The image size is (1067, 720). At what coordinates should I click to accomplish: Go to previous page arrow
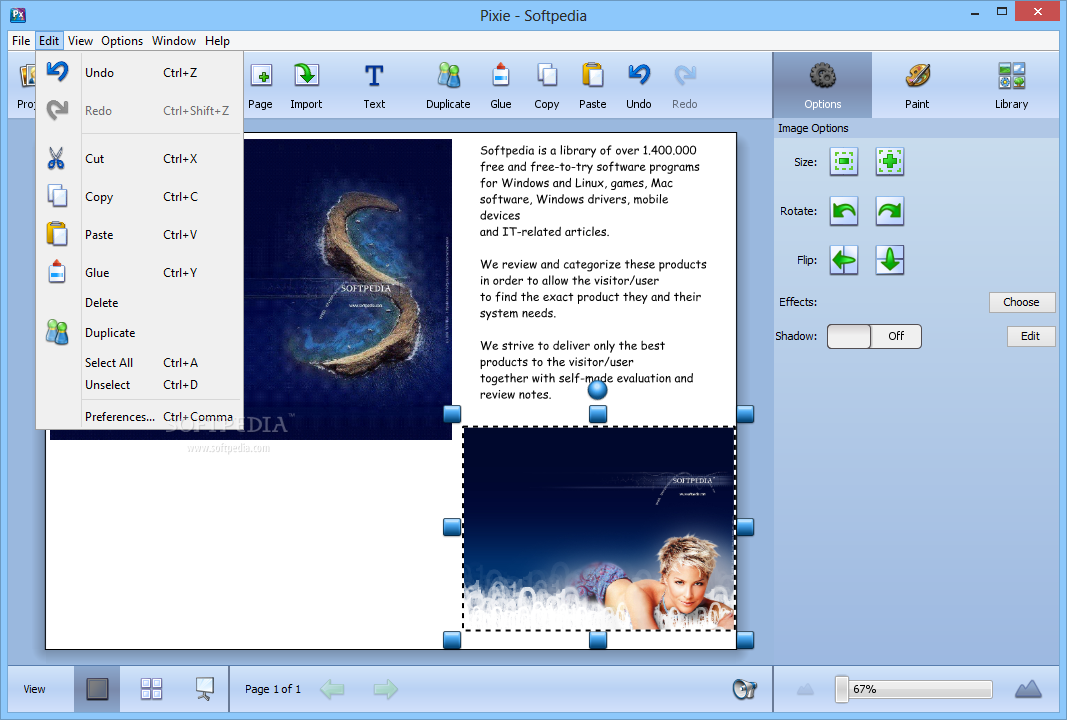pyautogui.click(x=332, y=689)
